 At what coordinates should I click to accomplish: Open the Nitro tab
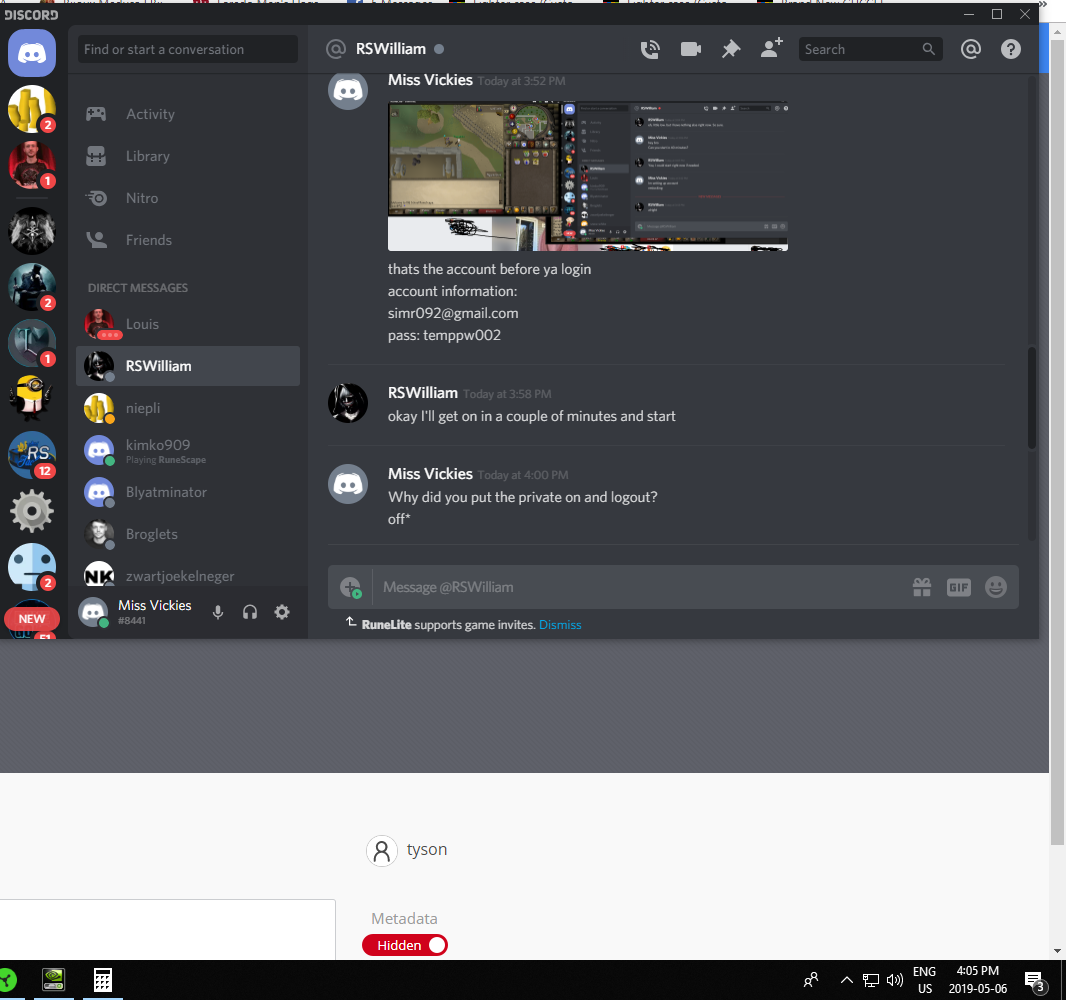click(188, 199)
